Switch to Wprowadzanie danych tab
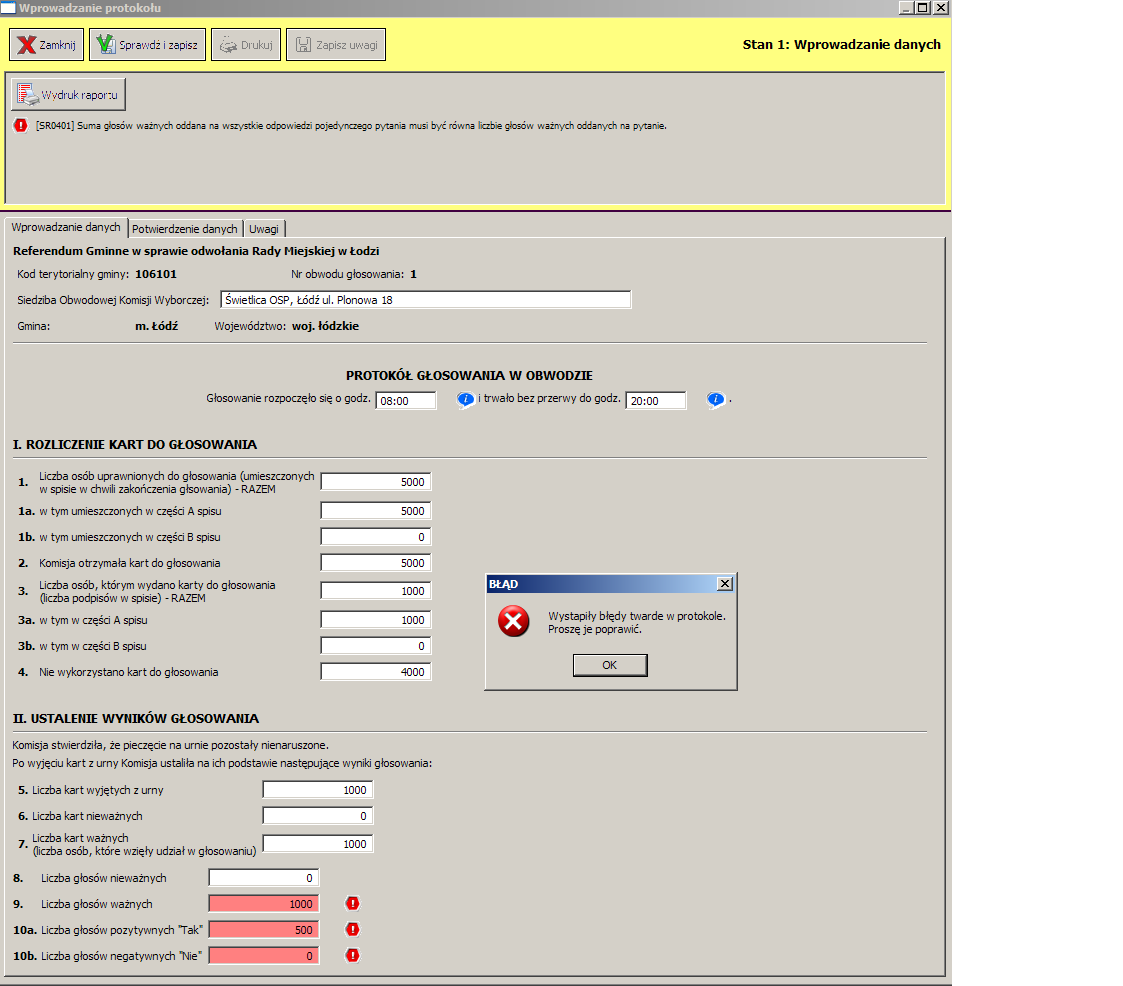Viewport: 1123px width, 986px height. pyautogui.click(x=66, y=227)
